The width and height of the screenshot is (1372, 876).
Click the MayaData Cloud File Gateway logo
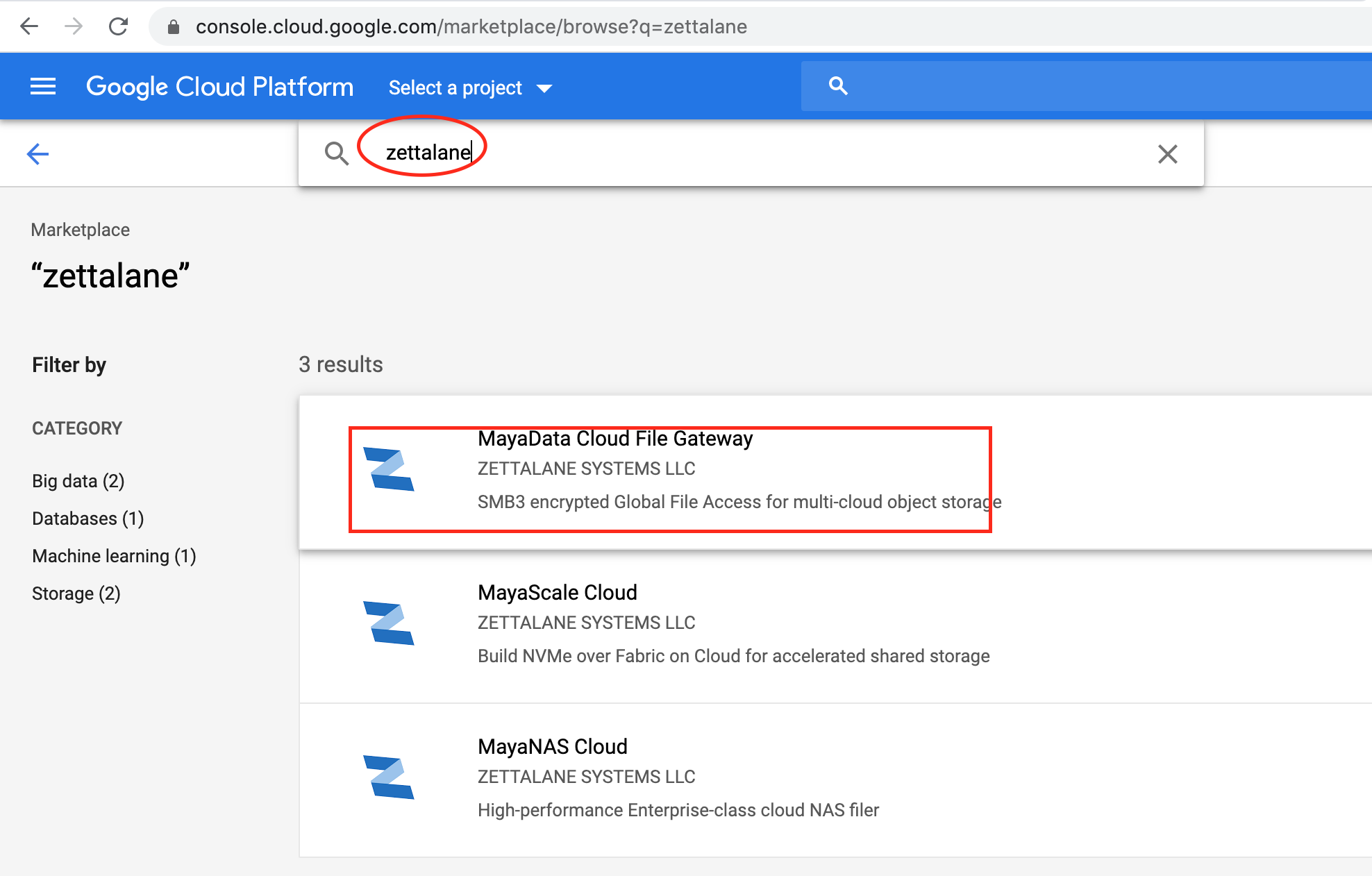[389, 470]
